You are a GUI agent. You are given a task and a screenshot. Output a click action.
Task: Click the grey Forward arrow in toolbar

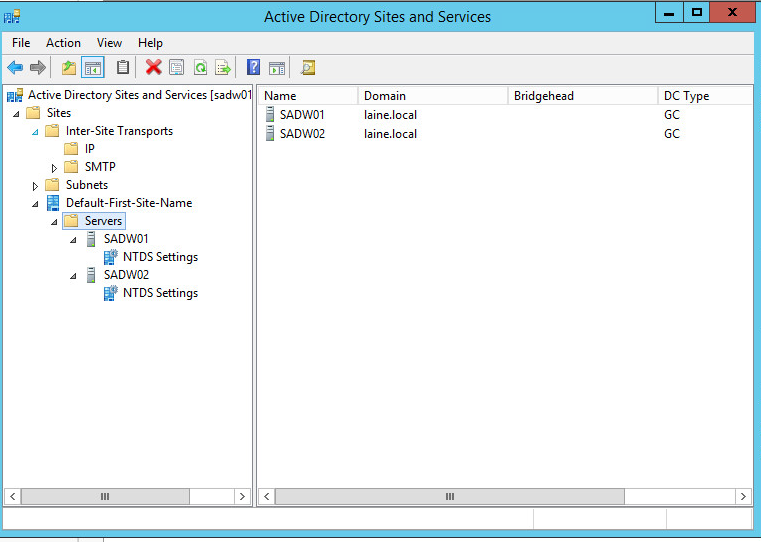click(37, 67)
